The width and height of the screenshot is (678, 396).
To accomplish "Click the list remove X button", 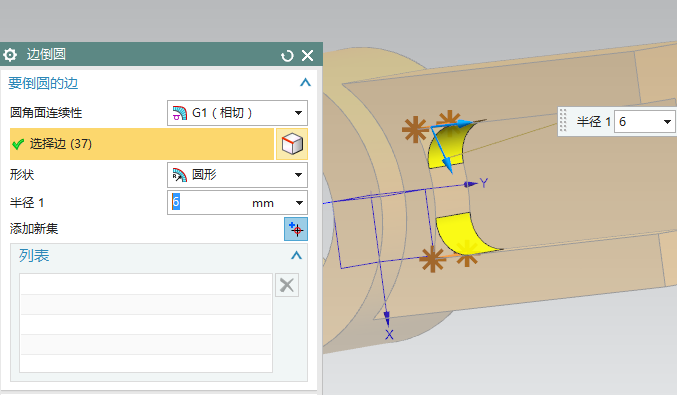I will [x=287, y=285].
